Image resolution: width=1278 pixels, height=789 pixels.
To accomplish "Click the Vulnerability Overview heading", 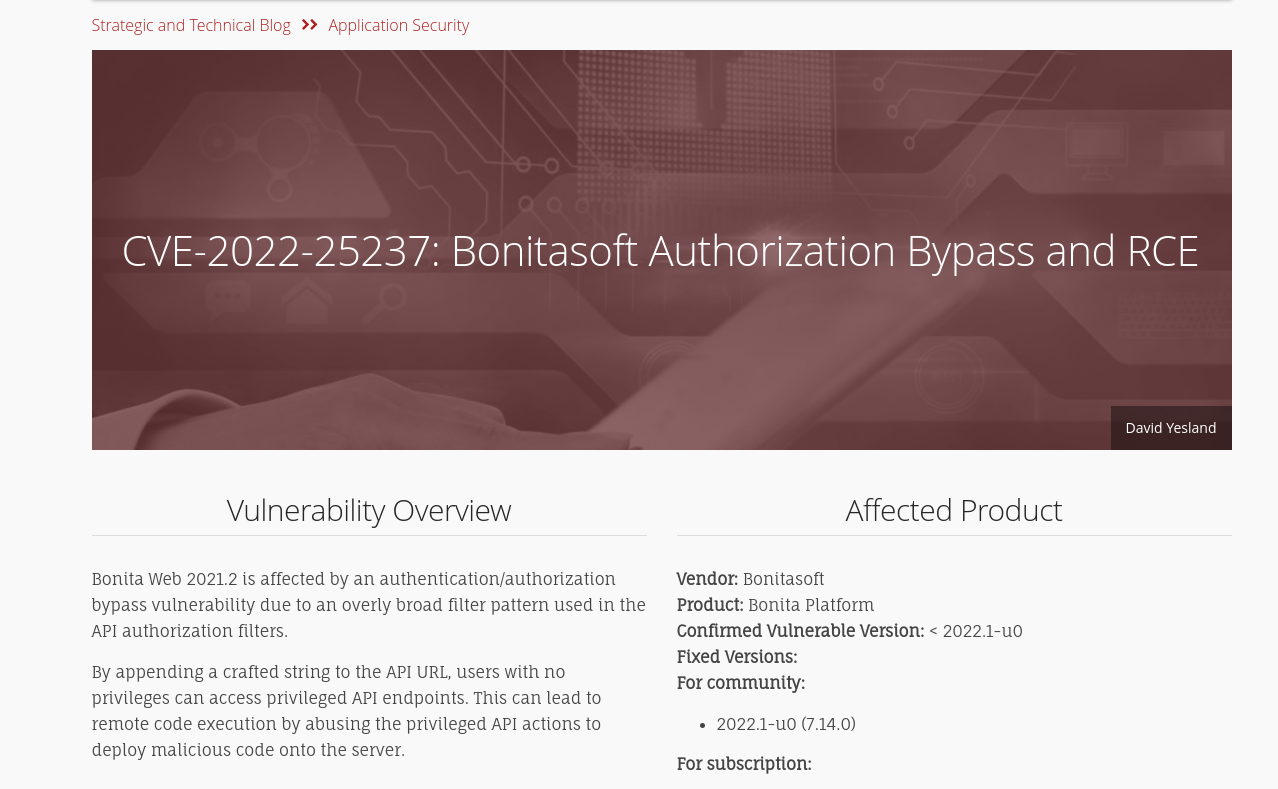I will (x=369, y=510).
